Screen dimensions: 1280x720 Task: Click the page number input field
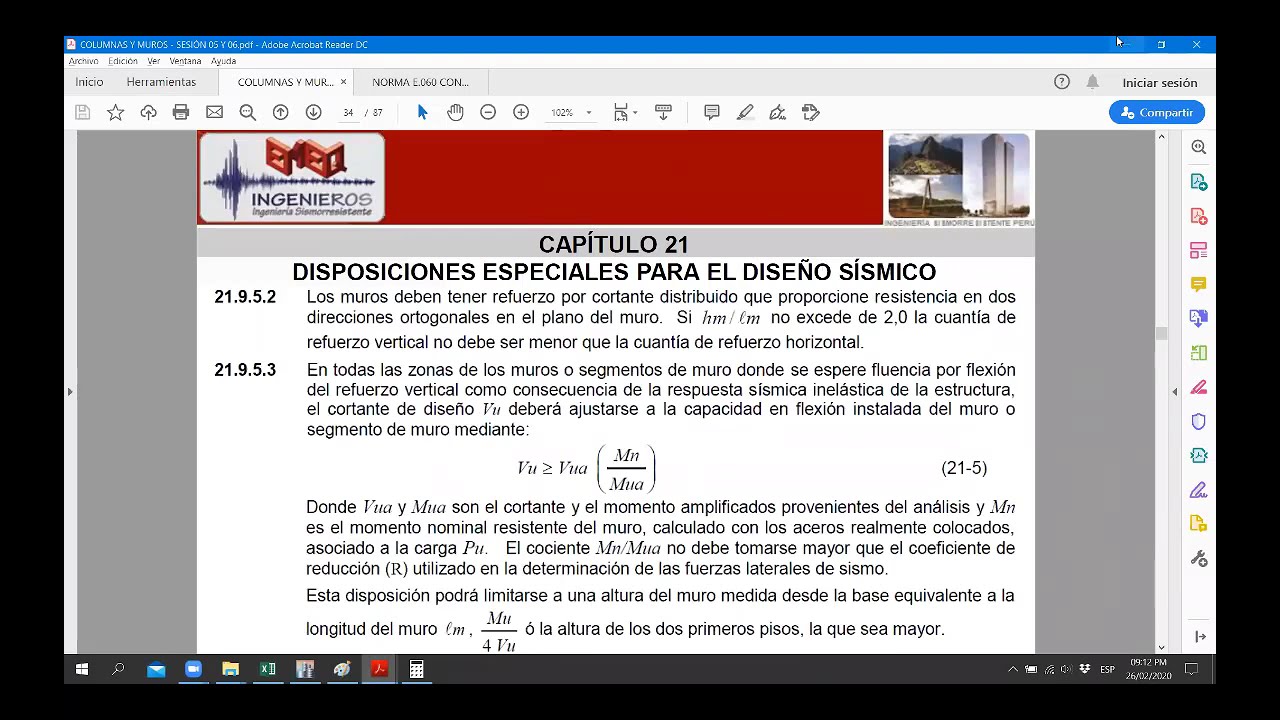click(x=347, y=113)
